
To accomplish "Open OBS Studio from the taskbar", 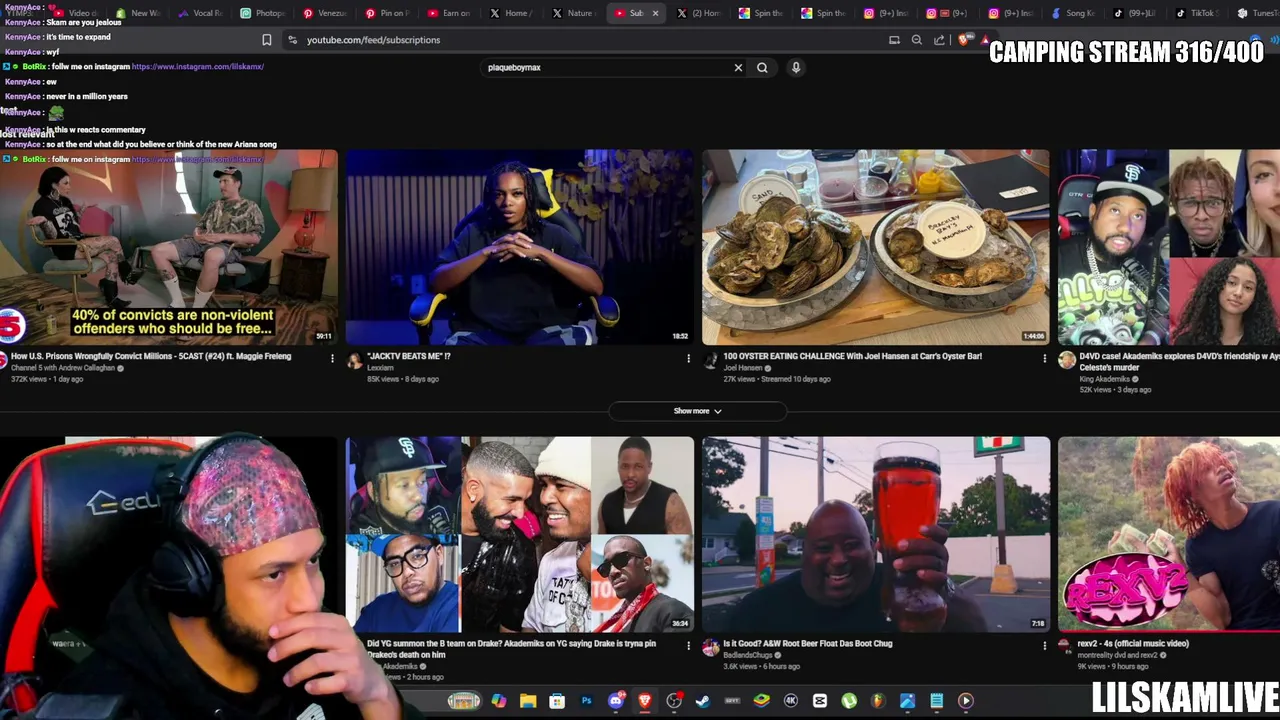I will [x=674, y=701].
